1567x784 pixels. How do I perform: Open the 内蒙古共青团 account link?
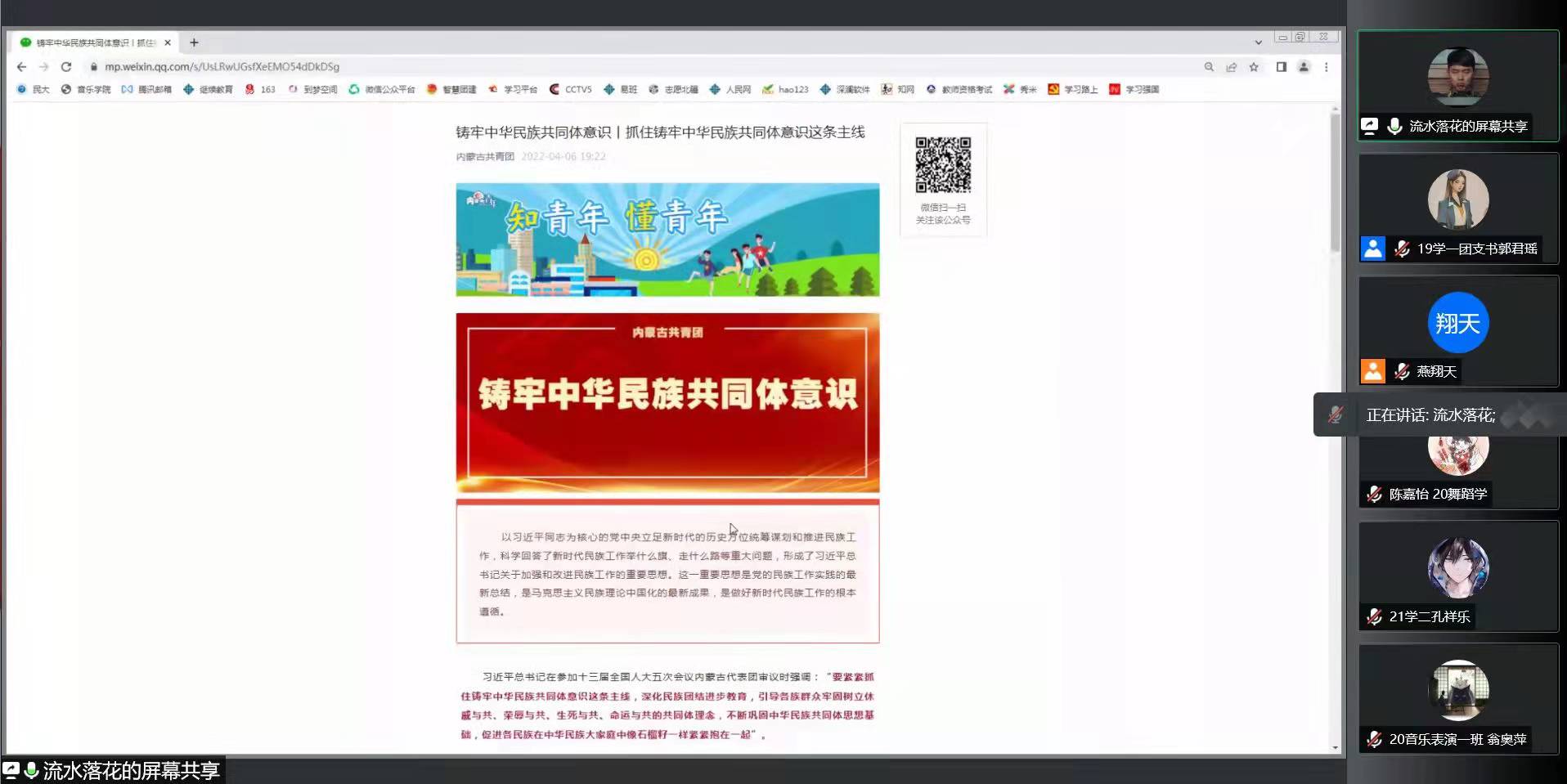point(485,156)
